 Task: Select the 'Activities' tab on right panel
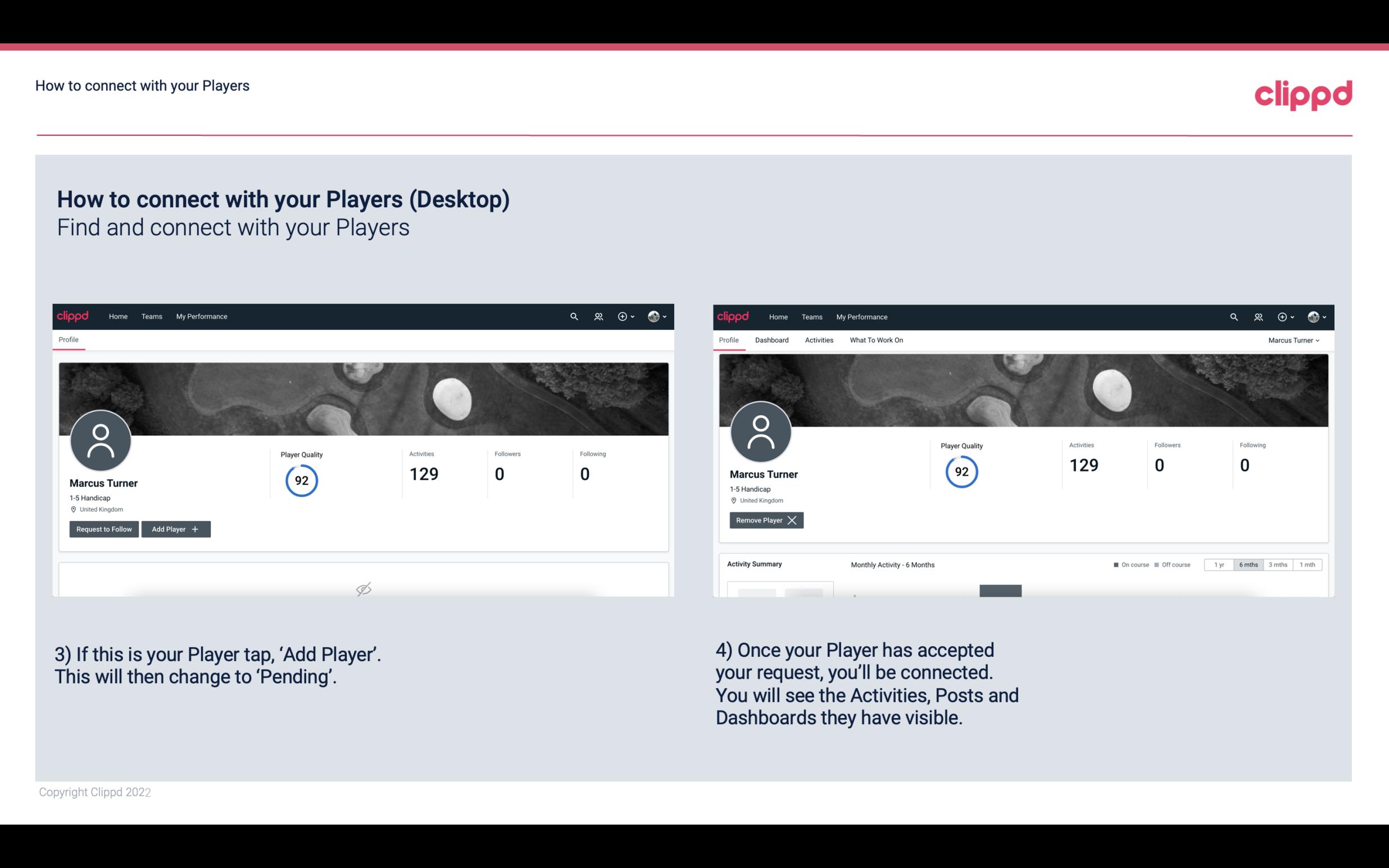pyautogui.click(x=819, y=340)
